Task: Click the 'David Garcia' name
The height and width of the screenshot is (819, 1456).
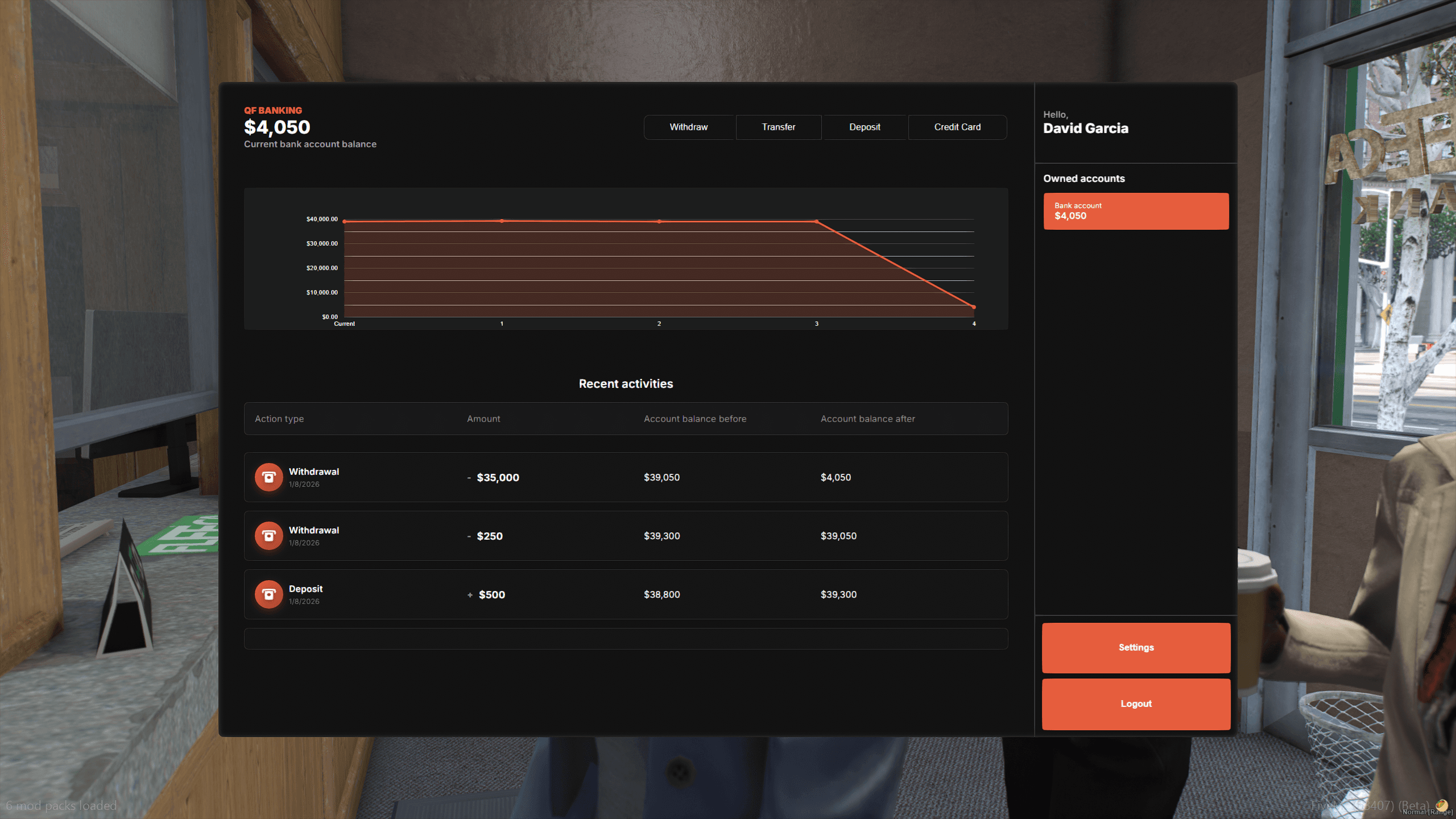Action: 1086,129
